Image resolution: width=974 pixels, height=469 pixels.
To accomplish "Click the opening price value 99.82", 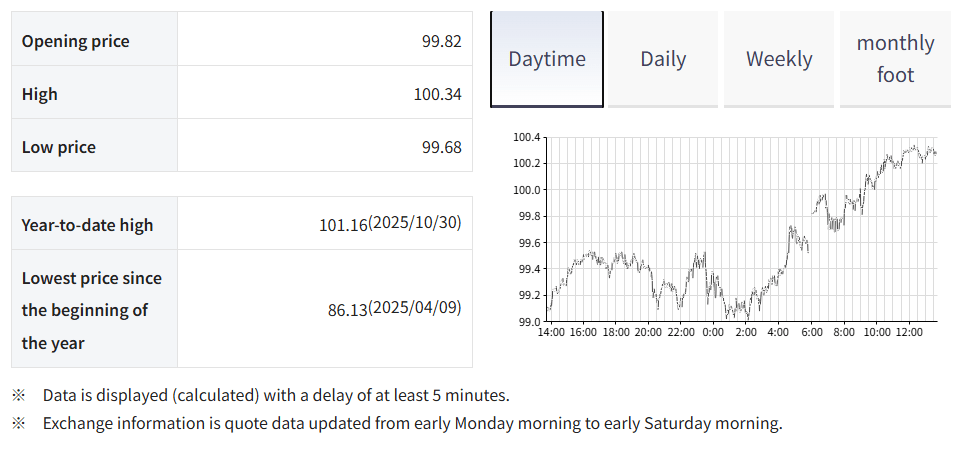I will click(441, 41).
